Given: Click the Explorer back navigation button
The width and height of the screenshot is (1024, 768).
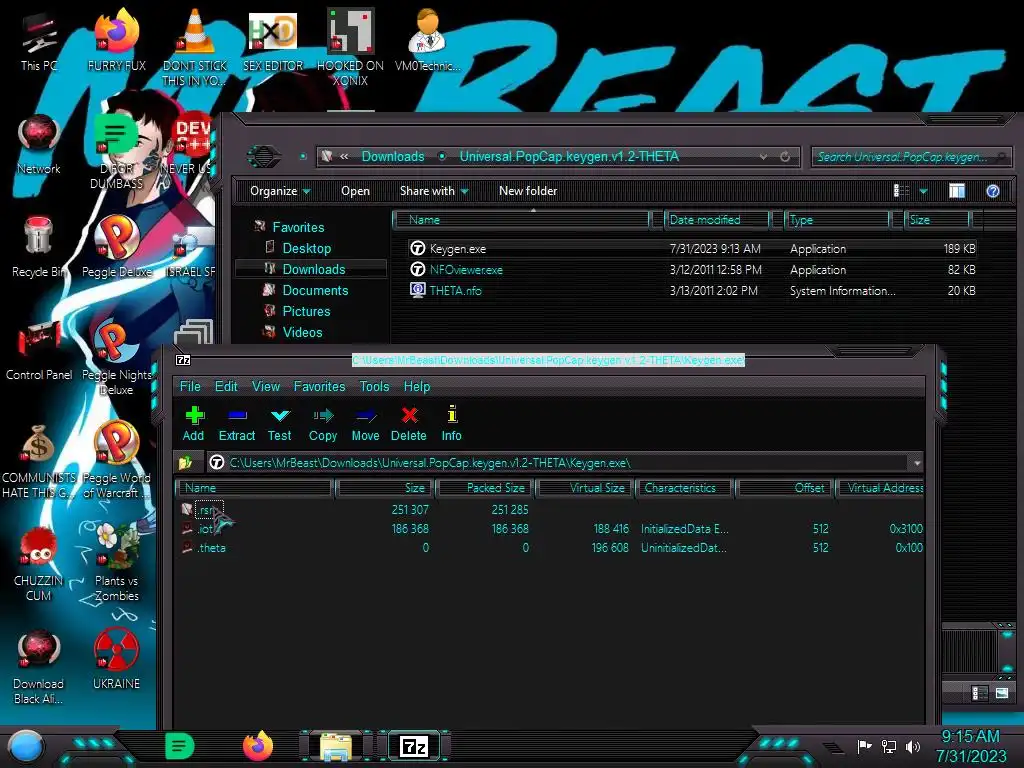Looking at the screenshot, I should (x=263, y=156).
